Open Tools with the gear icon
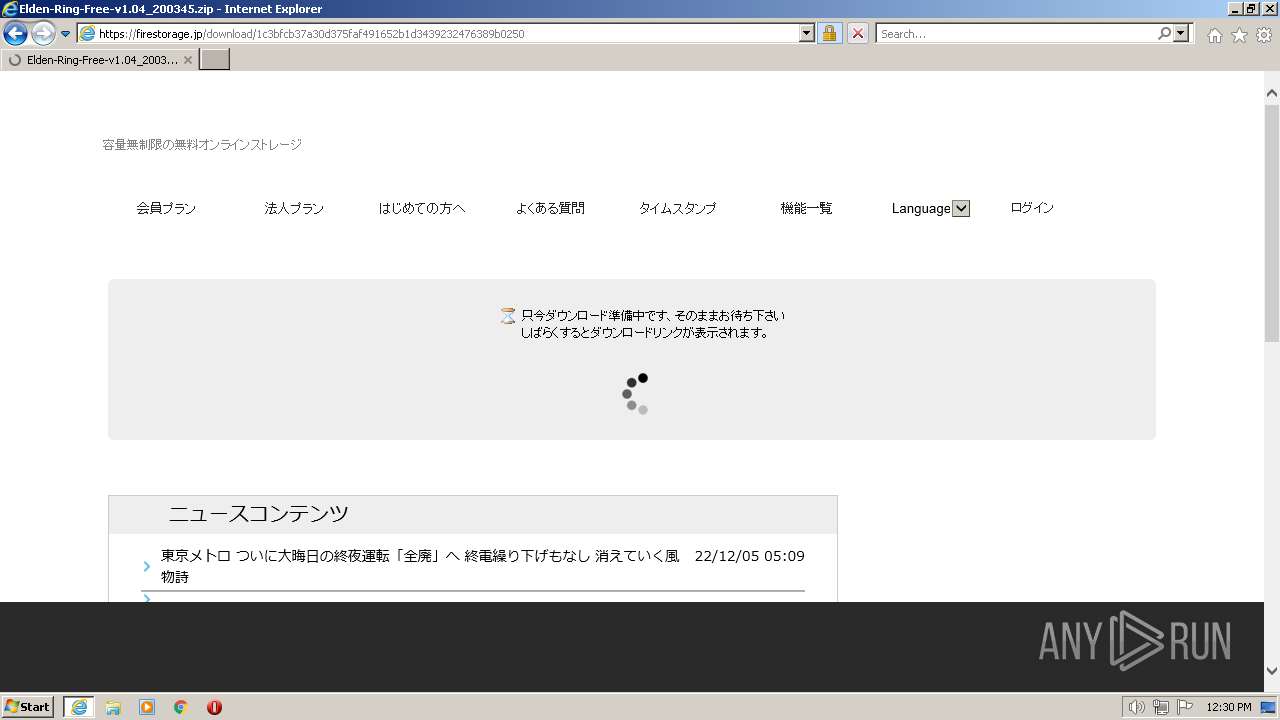Screen dimensions: 1280x720 [1264, 35]
